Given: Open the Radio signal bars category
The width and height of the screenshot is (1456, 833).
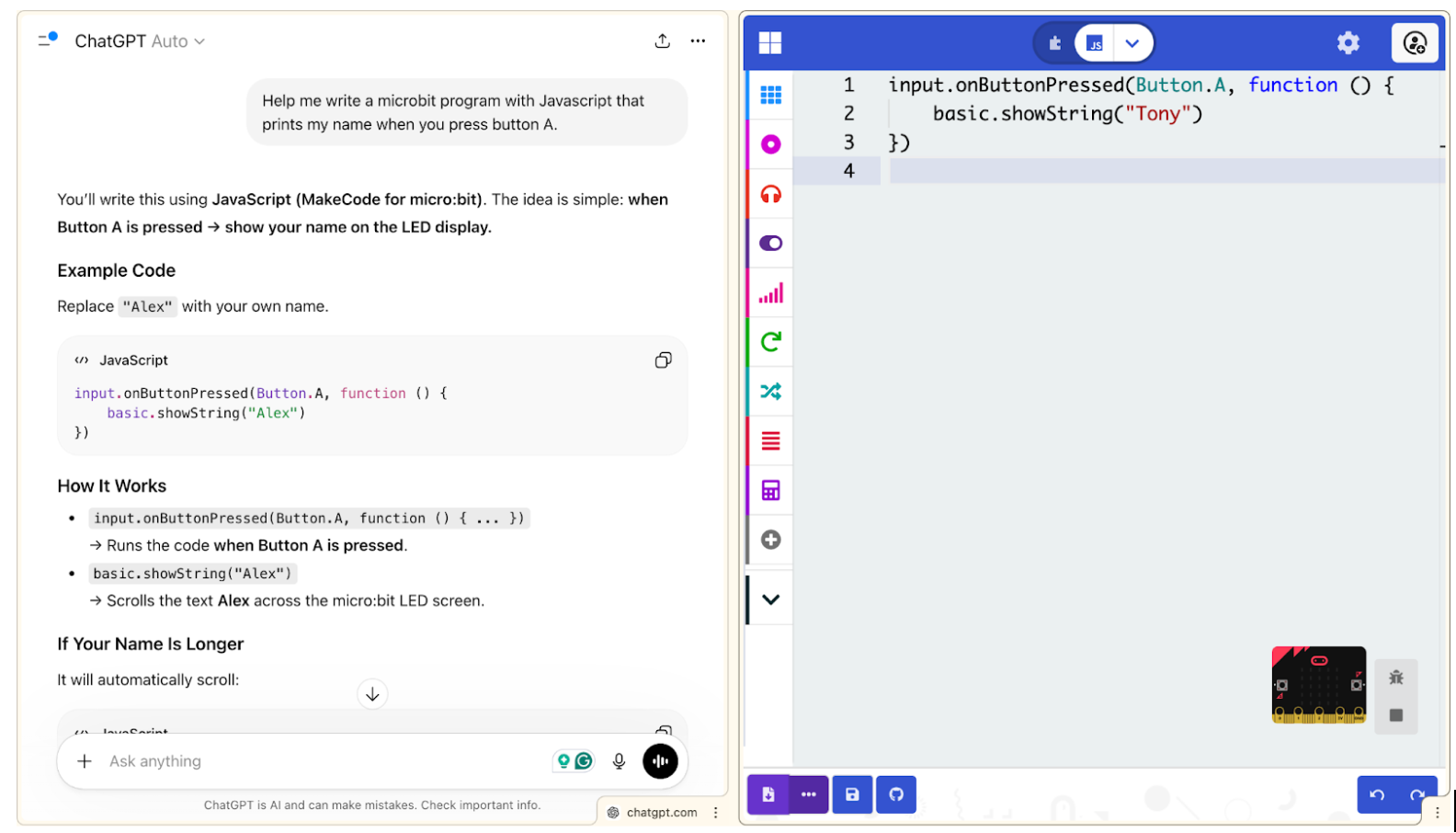Looking at the screenshot, I should [770, 292].
